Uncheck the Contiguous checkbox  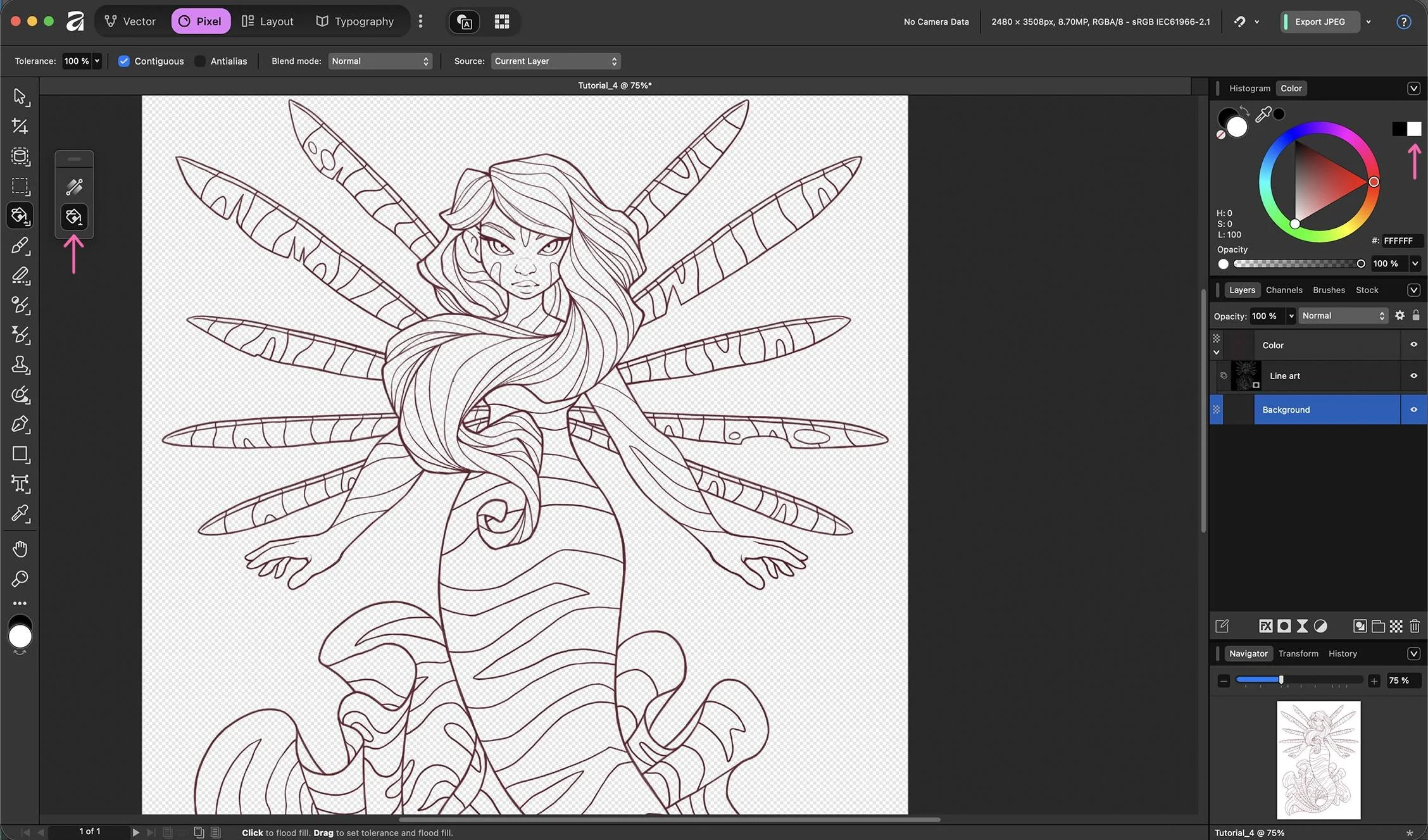pos(124,61)
